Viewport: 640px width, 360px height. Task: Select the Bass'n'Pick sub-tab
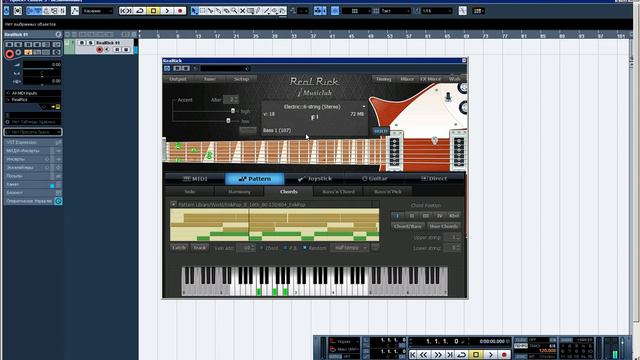388,191
